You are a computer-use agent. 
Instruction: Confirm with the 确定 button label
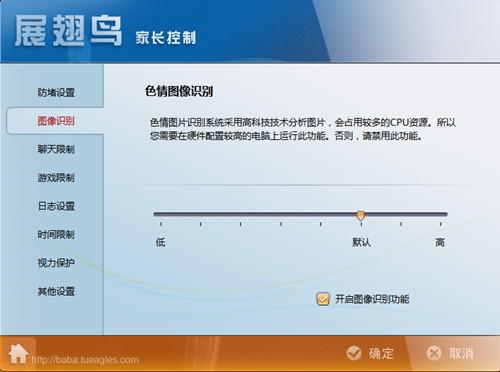(x=381, y=353)
